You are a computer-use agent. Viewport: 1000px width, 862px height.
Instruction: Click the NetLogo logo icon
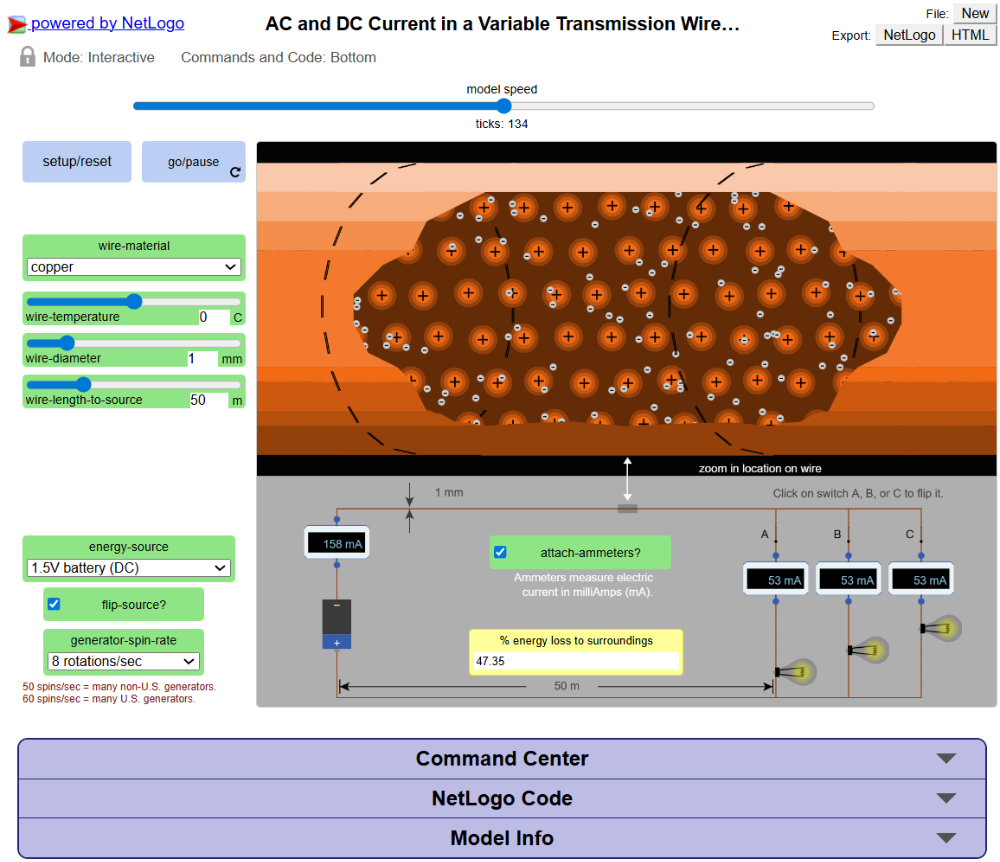17,24
